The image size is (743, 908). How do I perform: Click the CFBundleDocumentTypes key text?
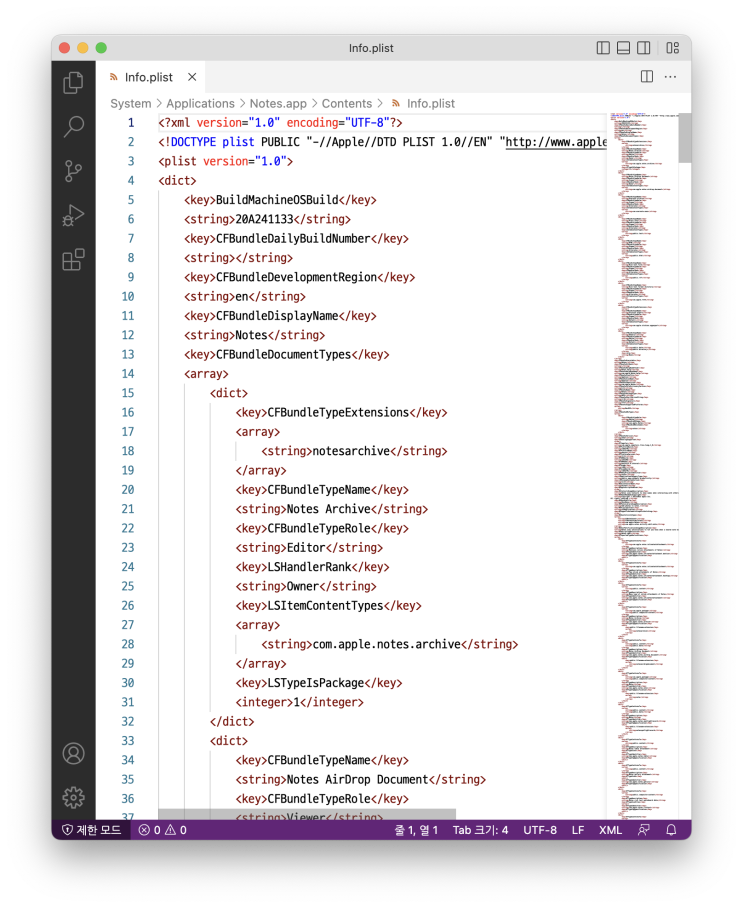(283, 354)
